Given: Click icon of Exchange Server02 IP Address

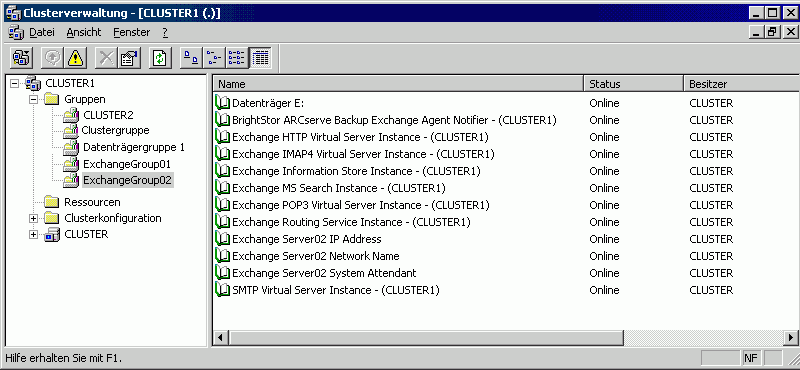Looking at the screenshot, I should tap(223, 239).
